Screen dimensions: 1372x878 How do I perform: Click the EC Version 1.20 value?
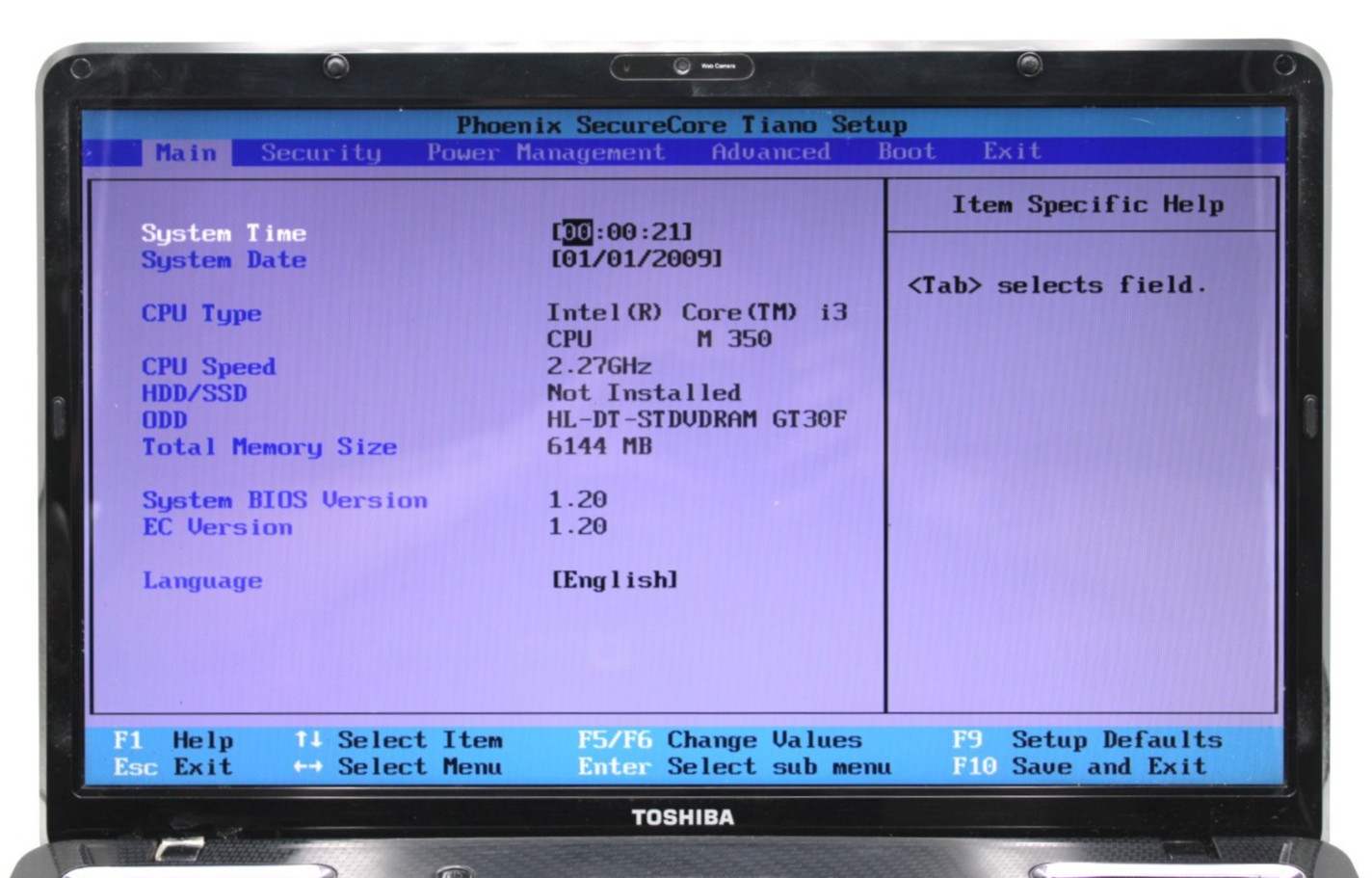tap(577, 526)
